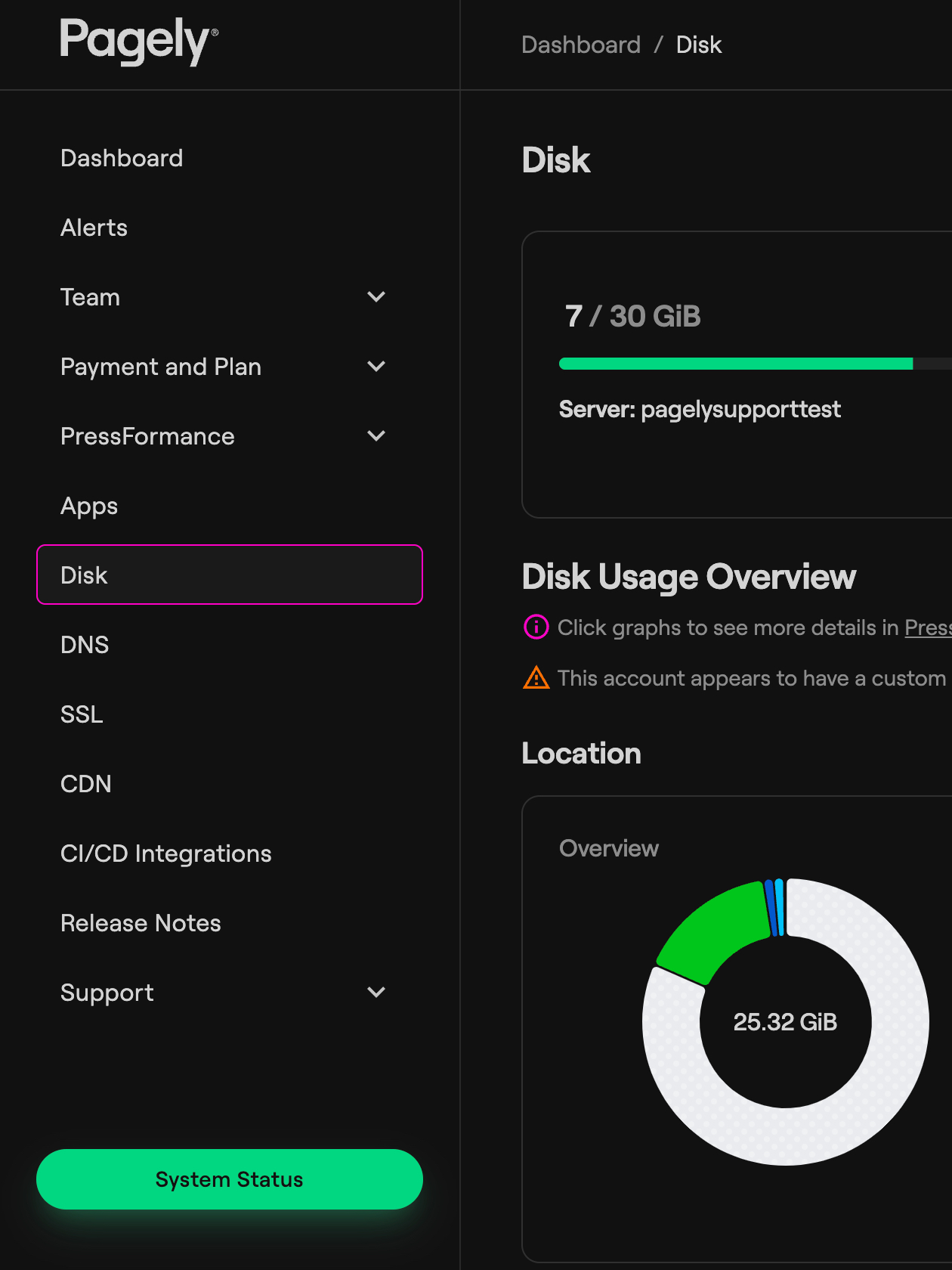View the Release Notes

click(x=141, y=923)
